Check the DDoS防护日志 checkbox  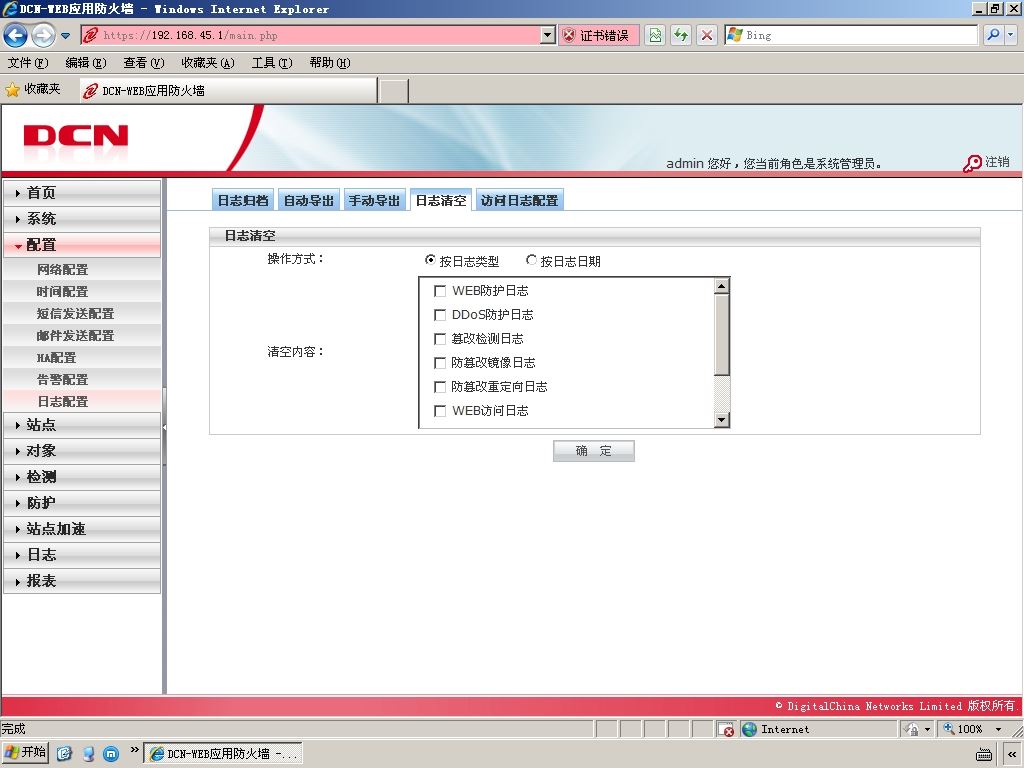coord(440,315)
